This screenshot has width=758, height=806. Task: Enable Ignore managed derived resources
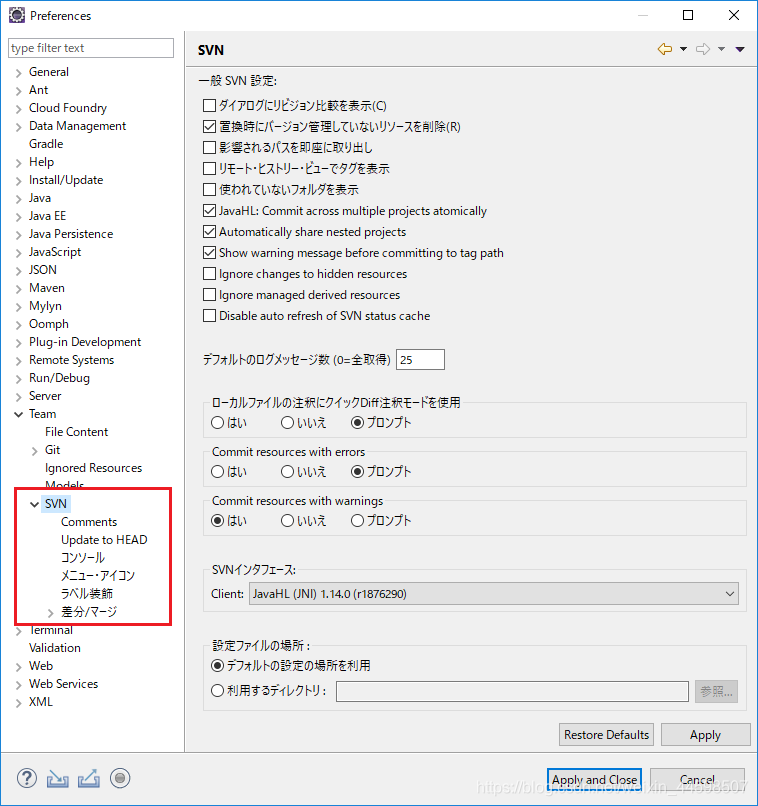pyautogui.click(x=209, y=295)
